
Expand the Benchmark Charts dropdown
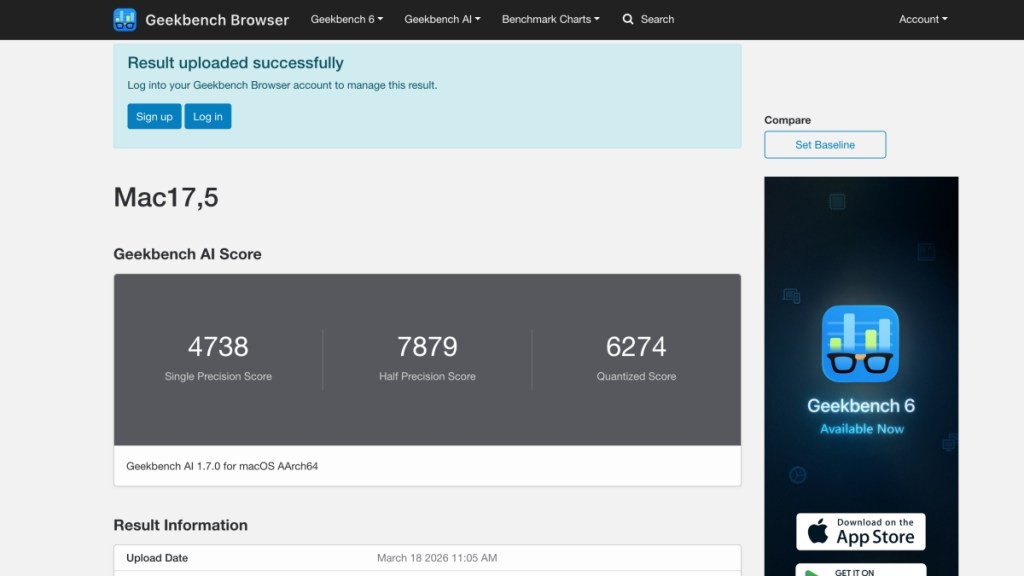550,18
